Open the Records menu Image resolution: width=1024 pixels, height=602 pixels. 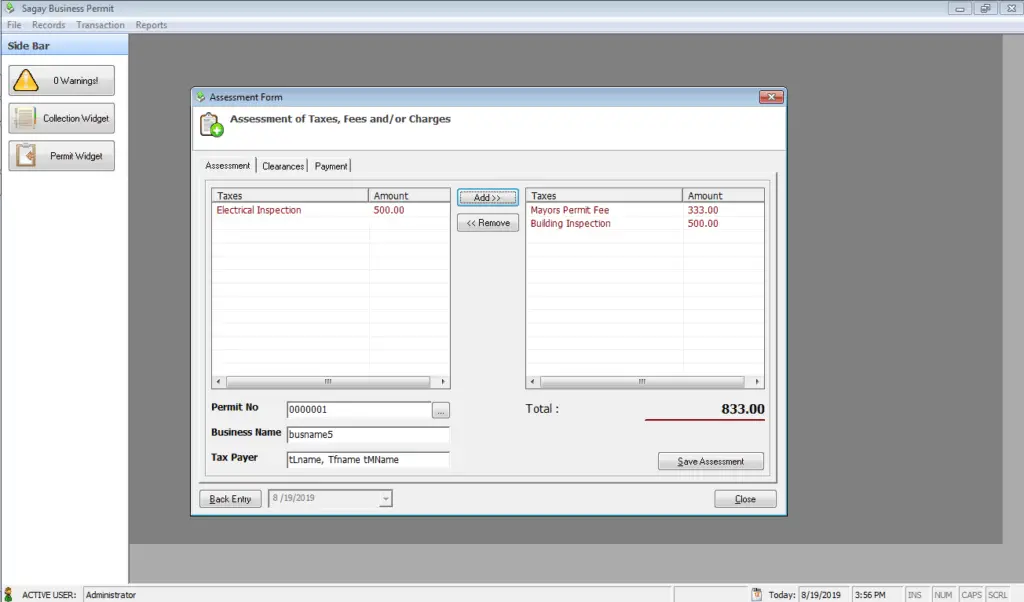click(48, 24)
